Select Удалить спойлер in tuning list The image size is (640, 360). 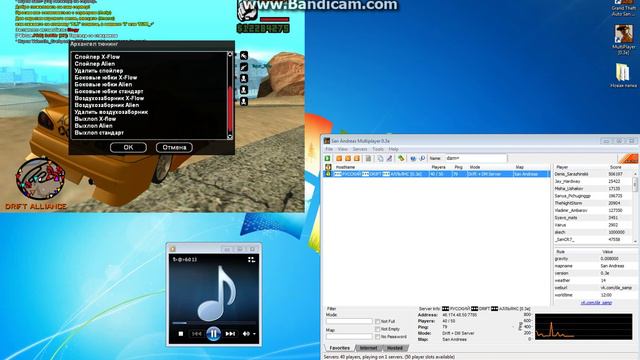99,71
